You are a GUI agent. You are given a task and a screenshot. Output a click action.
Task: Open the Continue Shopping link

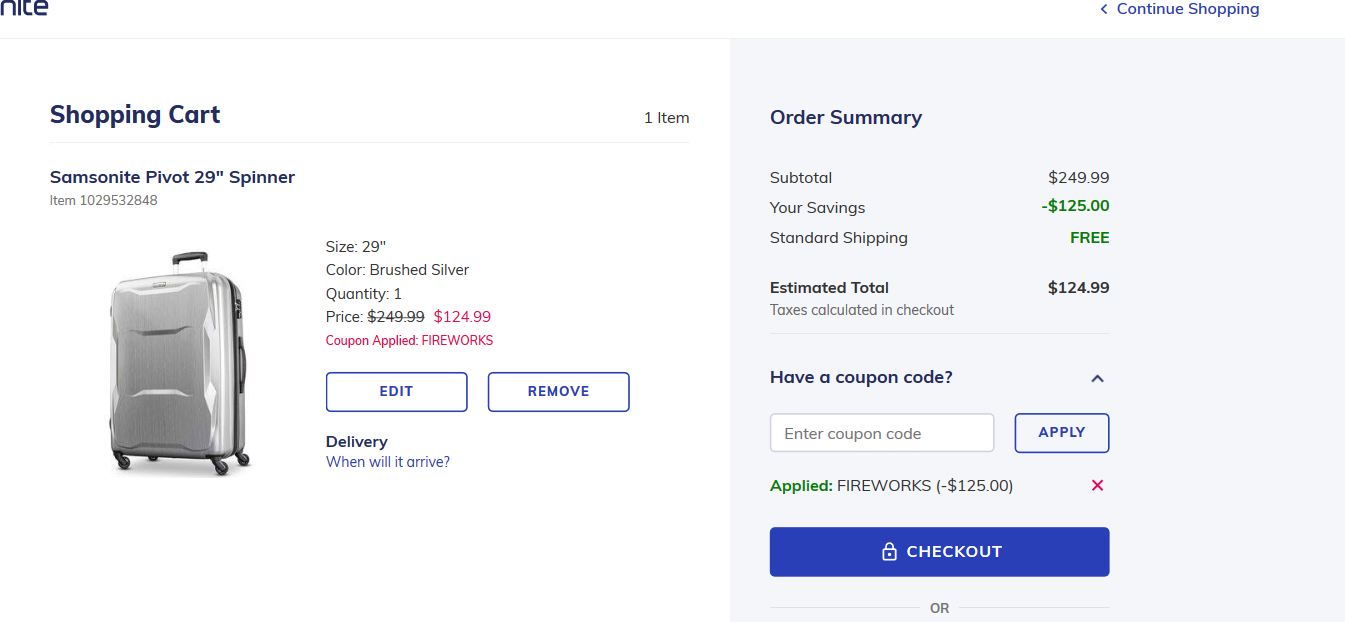[x=1187, y=9]
